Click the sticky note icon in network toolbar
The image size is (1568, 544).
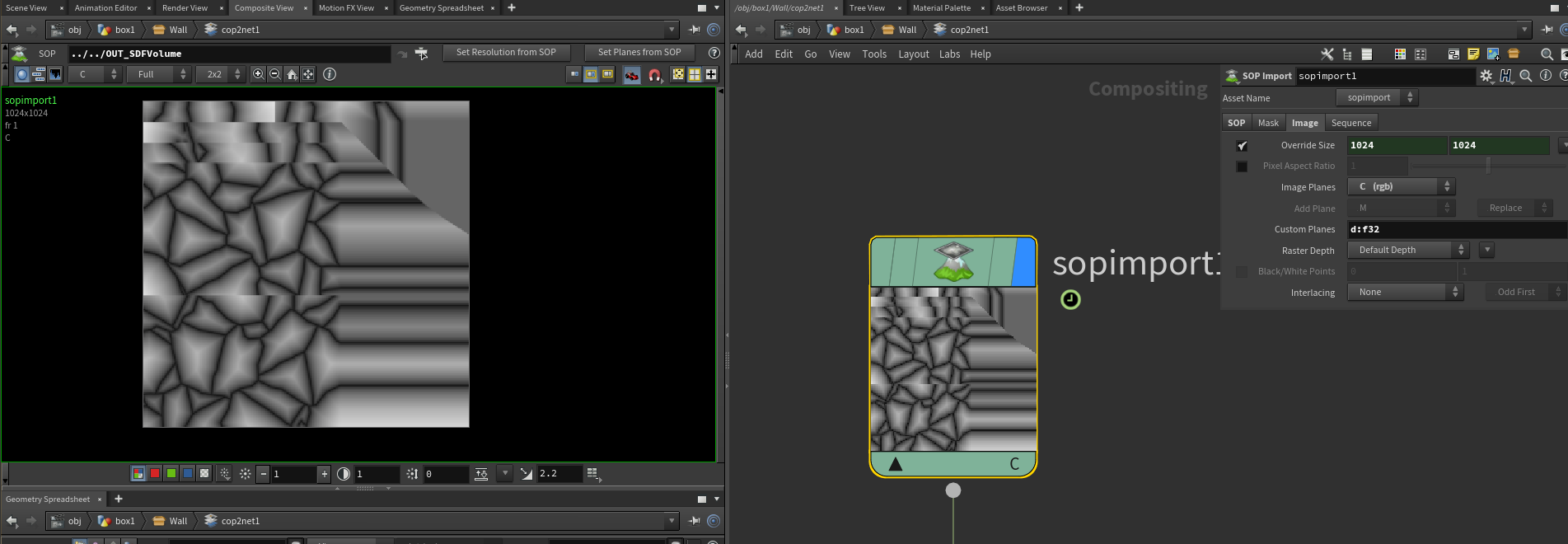[1473, 54]
